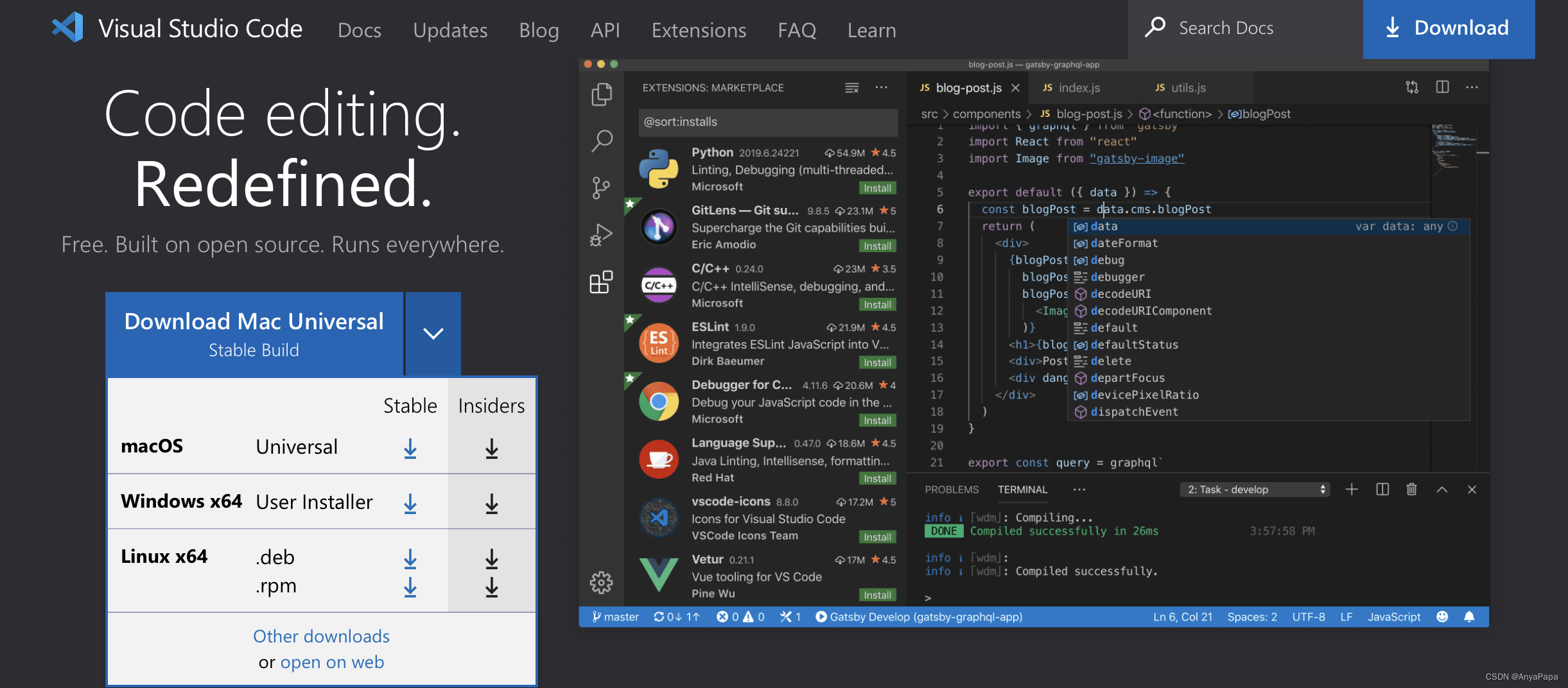This screenshot has height=688, width=1568.
Task: Collapse the download options dropdown chevron
Action: tap(433, 334)
